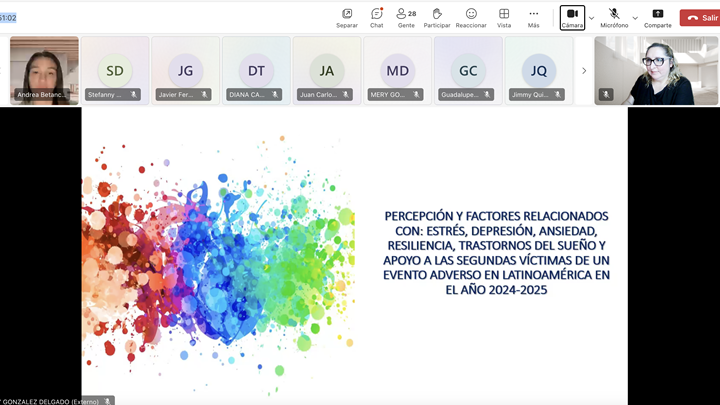This screenshot has height=405, width=720.
Task: Select Andrea Betancourt's video thumbnail
Action: click(44, 70)
